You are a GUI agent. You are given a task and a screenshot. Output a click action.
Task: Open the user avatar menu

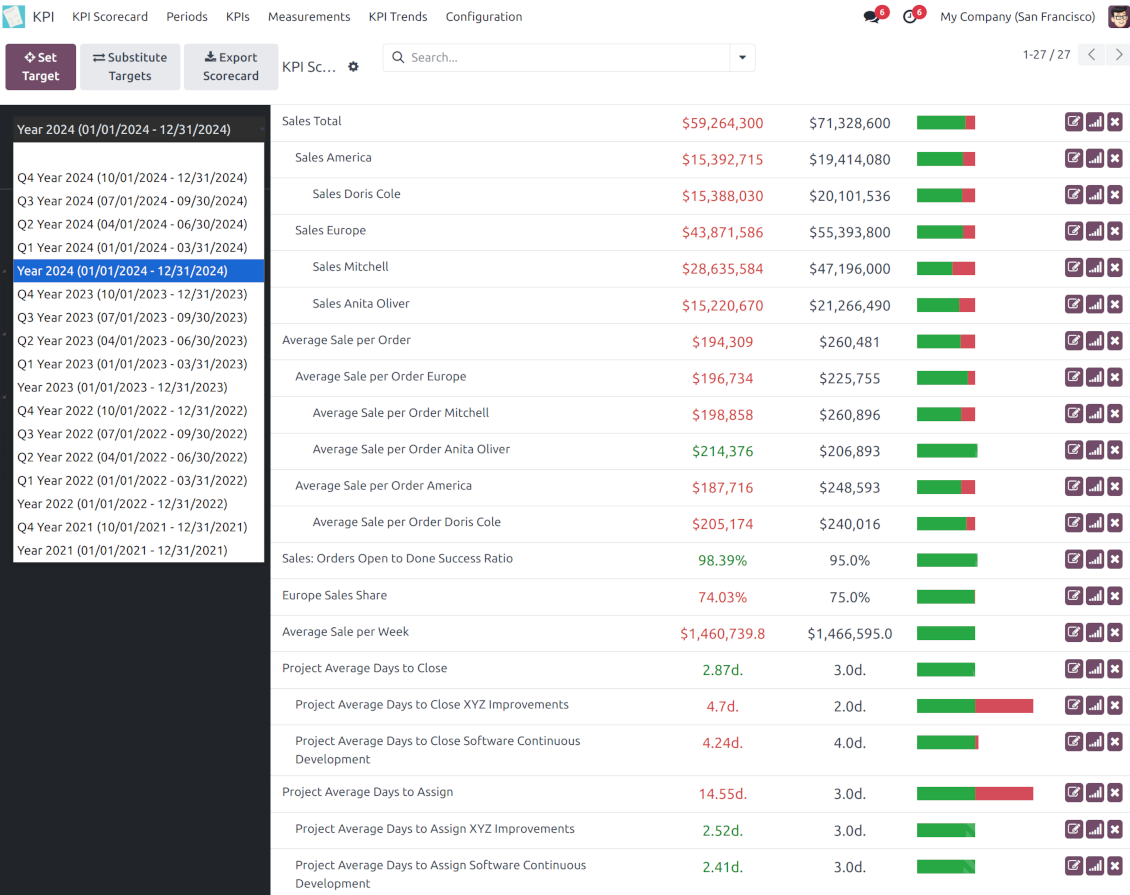point(1118,17)
